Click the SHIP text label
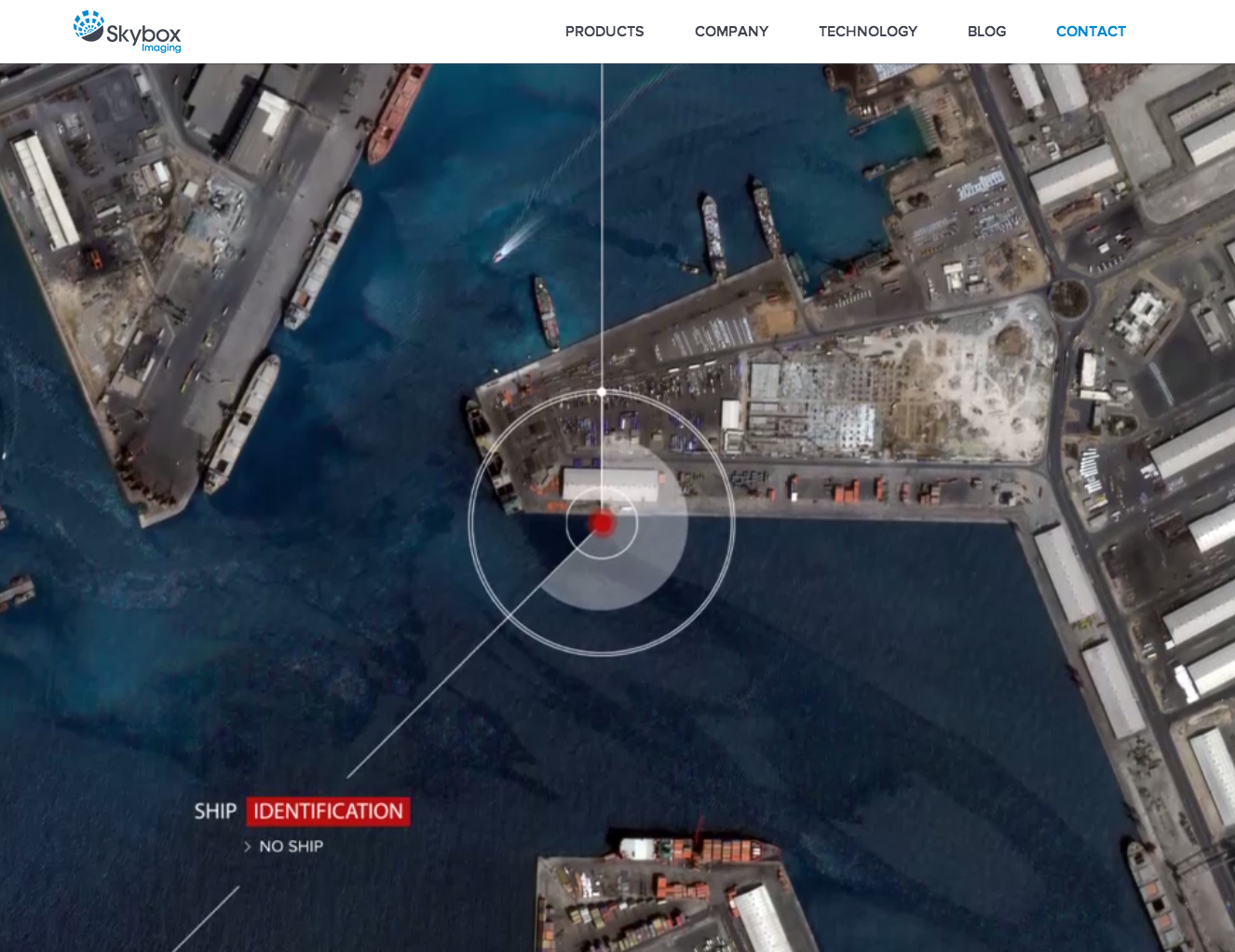 pyautogui.click(x=215, y=811)
